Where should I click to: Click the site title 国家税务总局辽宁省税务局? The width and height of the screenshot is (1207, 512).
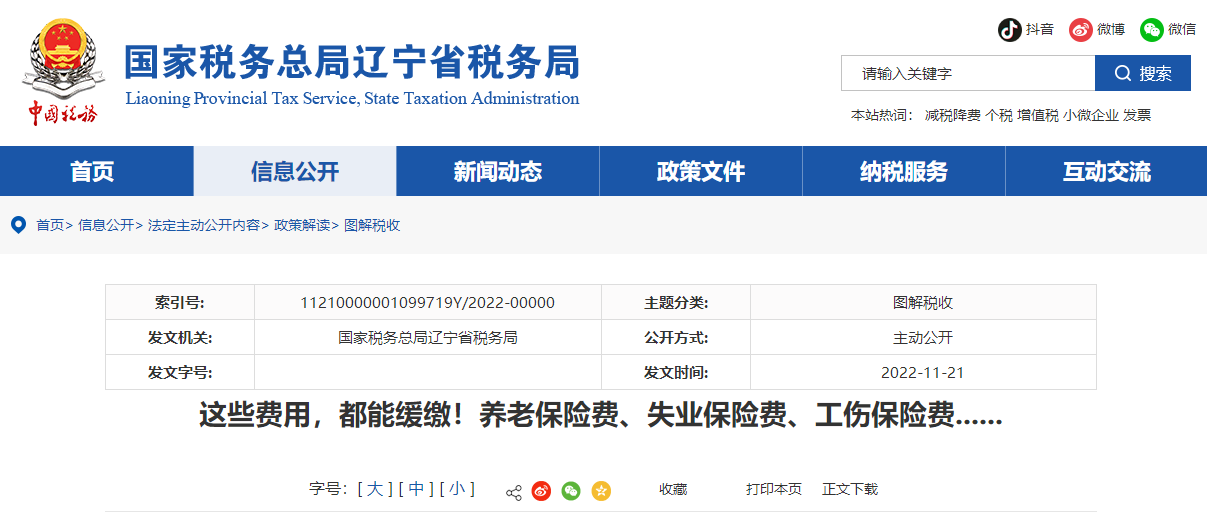(x=352, y=62)
